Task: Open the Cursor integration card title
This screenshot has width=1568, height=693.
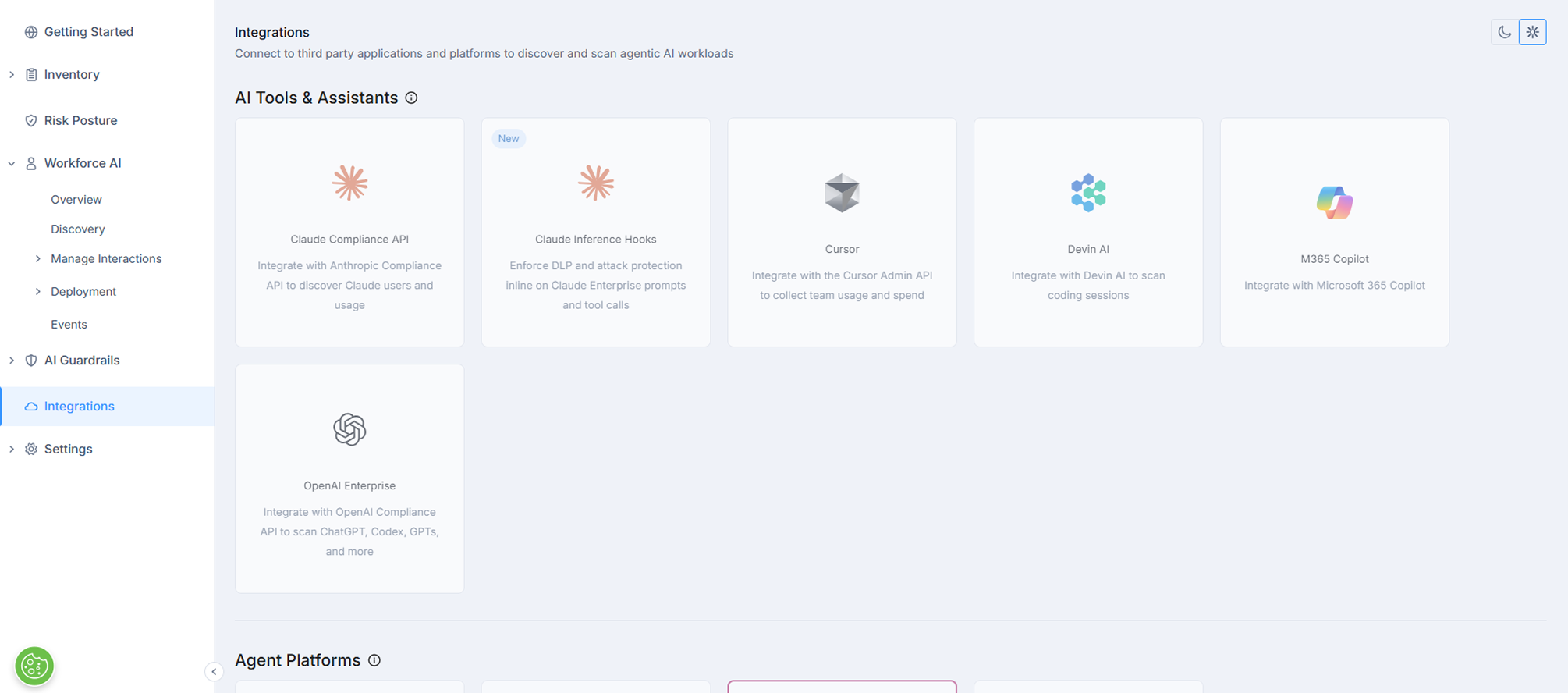Action: click(x=842, y=249)
